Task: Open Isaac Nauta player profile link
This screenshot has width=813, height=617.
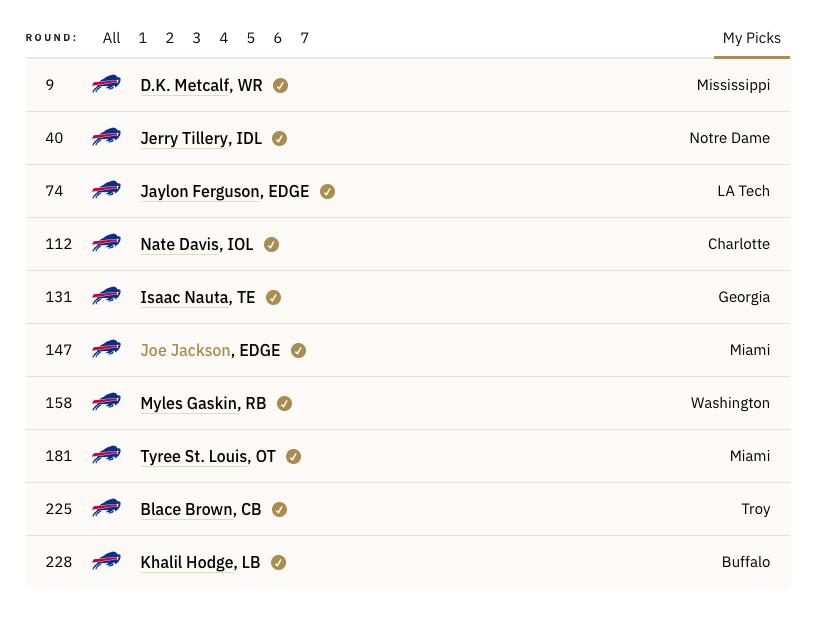Action: tap(185, 298)
